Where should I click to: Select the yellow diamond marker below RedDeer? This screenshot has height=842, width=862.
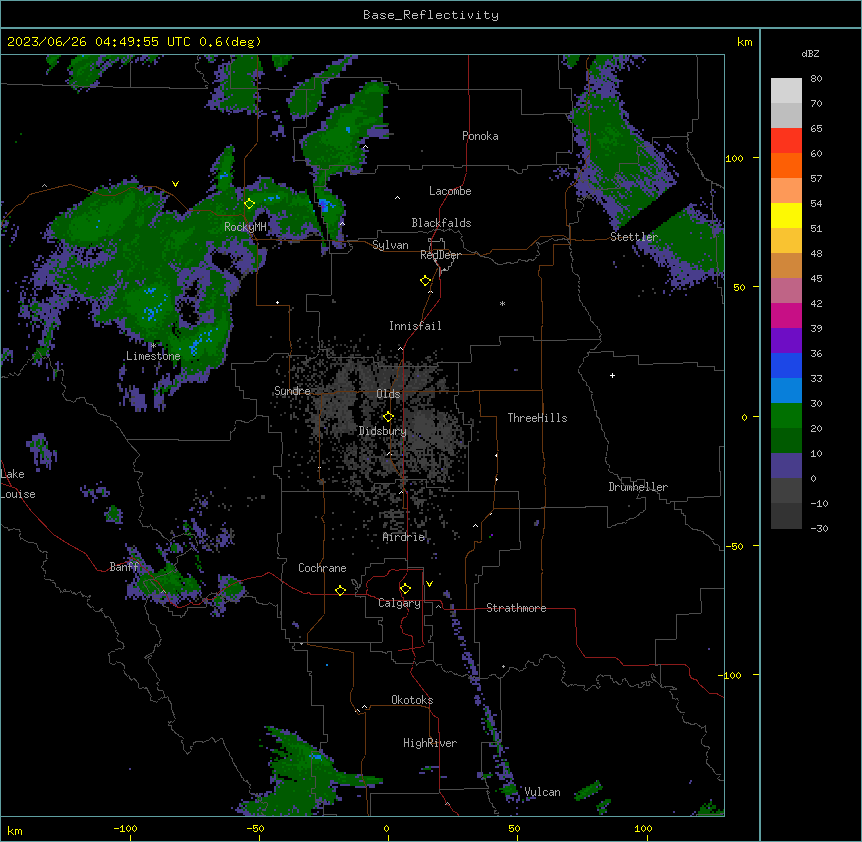point(425,281)
